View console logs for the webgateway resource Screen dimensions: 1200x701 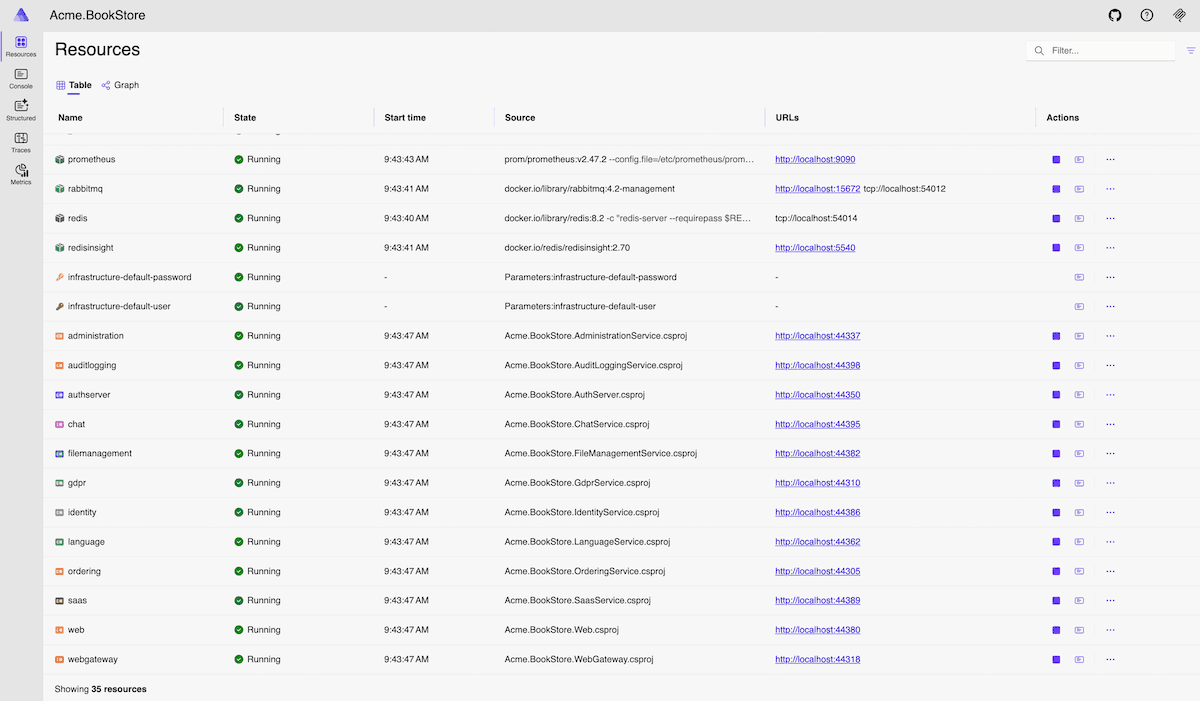pyautogui.click(x=1056, y=659)
